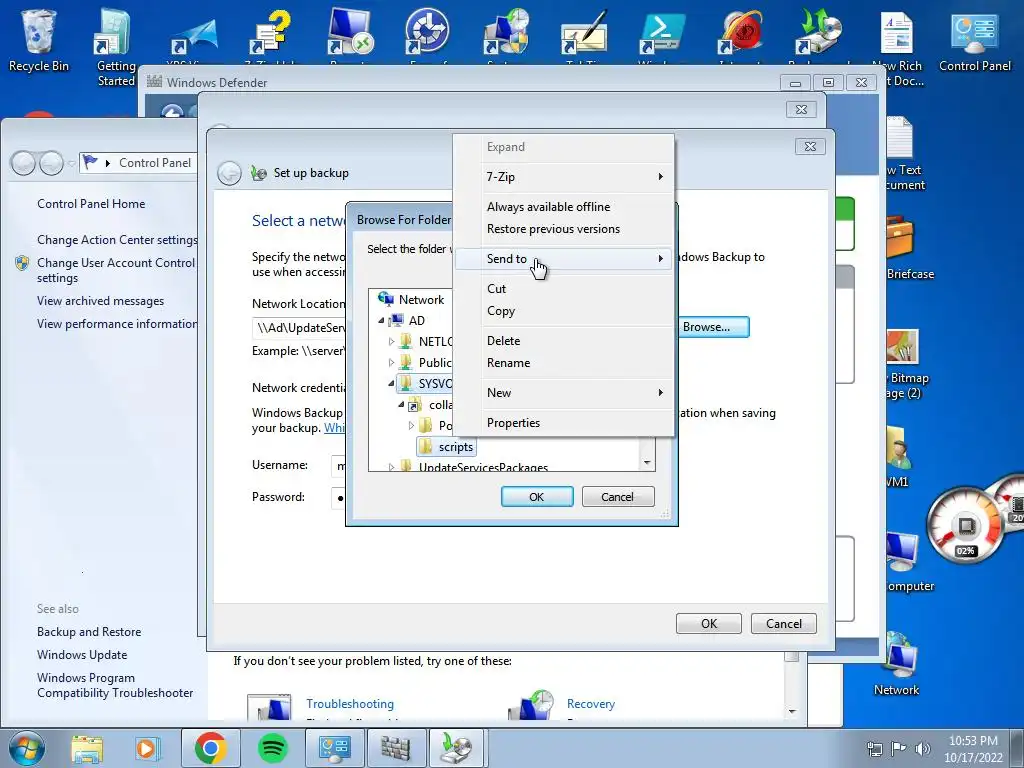1024x768 pixels.
Task: Select Rename from the context menu
Action: pos(564,363)
